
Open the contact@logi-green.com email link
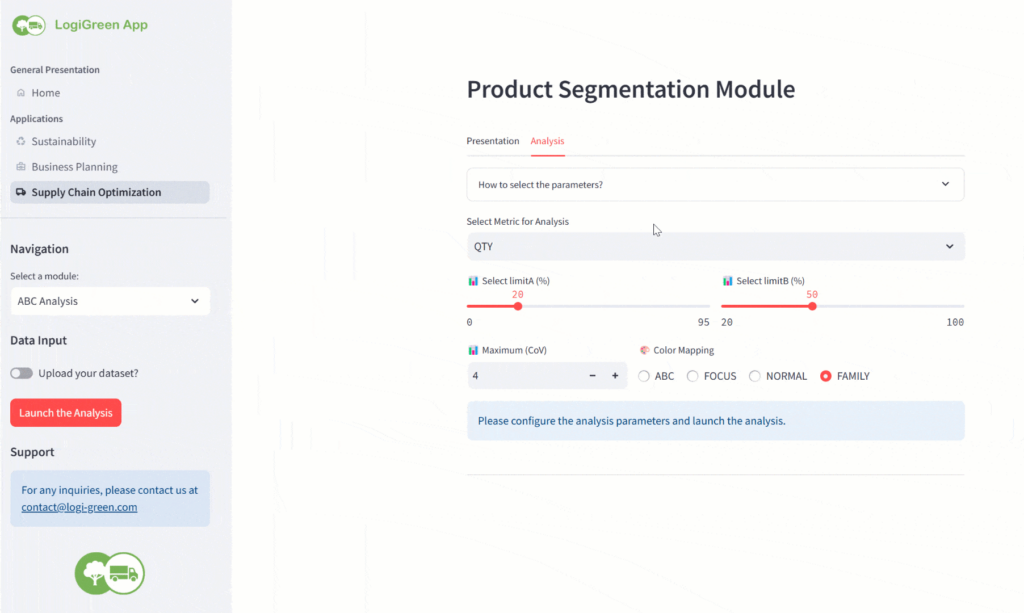[79, 507]
